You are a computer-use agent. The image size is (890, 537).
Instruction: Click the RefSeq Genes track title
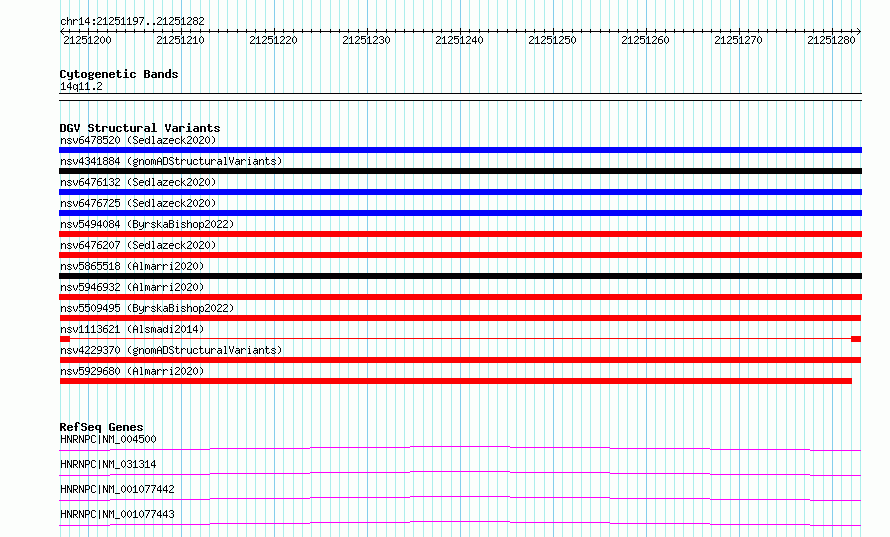coord(101,427)
